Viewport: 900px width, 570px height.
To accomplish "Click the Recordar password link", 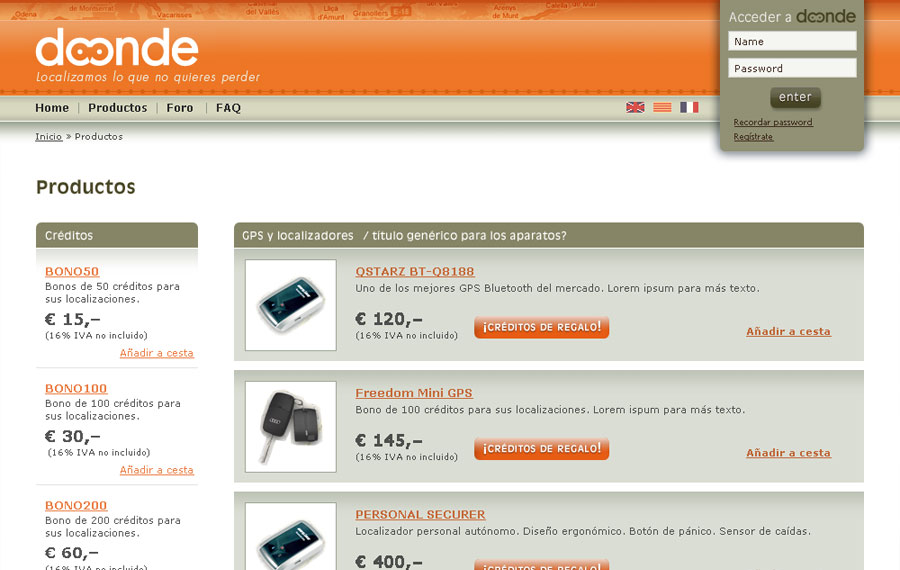I will 773,122.
